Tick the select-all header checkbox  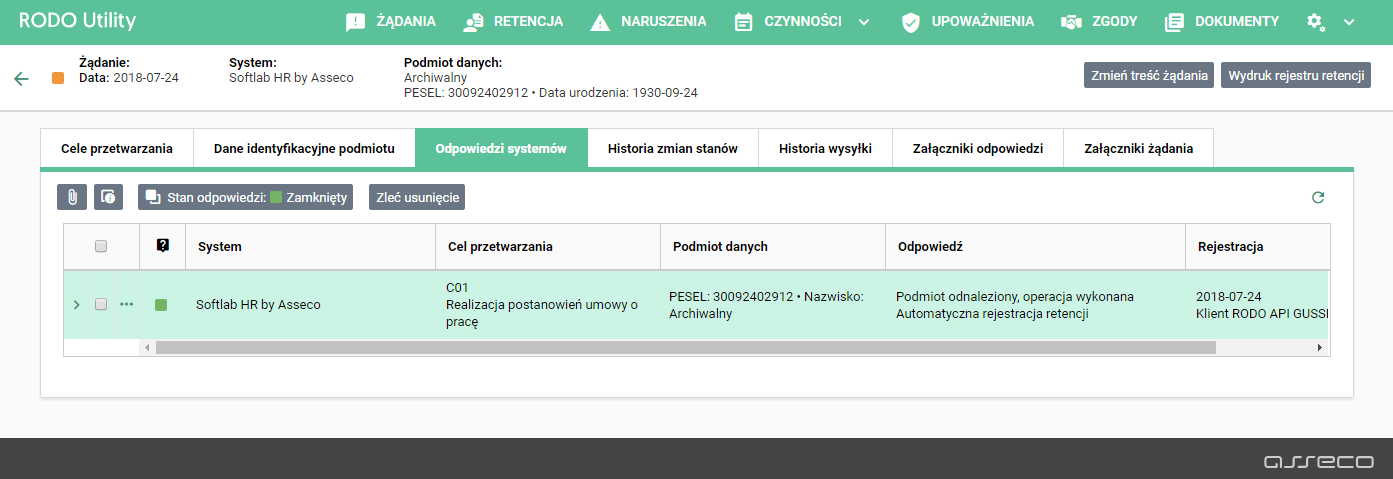(x=101, y=246)
